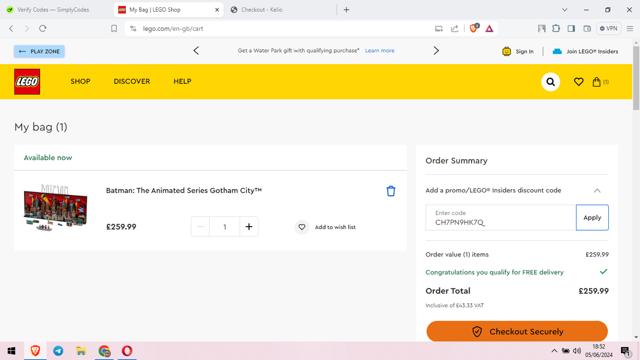Click the VPN button
This screenshot has height=360, width=640.
tap(608, 28)
